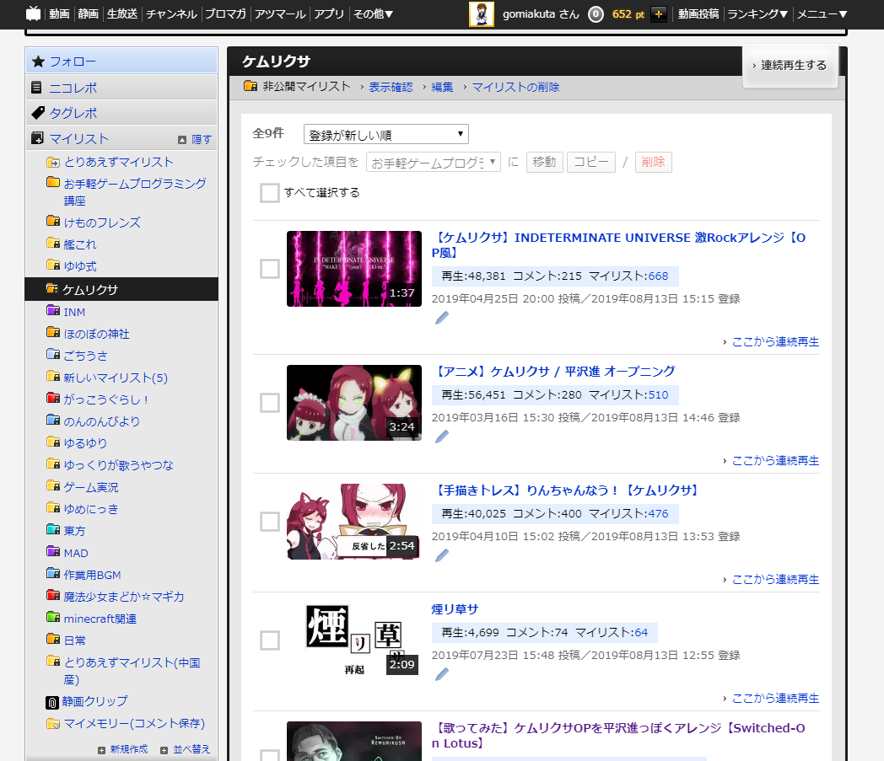This screenshot has width=884, height=761.
Task: Click ここから連続再生 under りんちゃんなう！
Action: [775, 579]
